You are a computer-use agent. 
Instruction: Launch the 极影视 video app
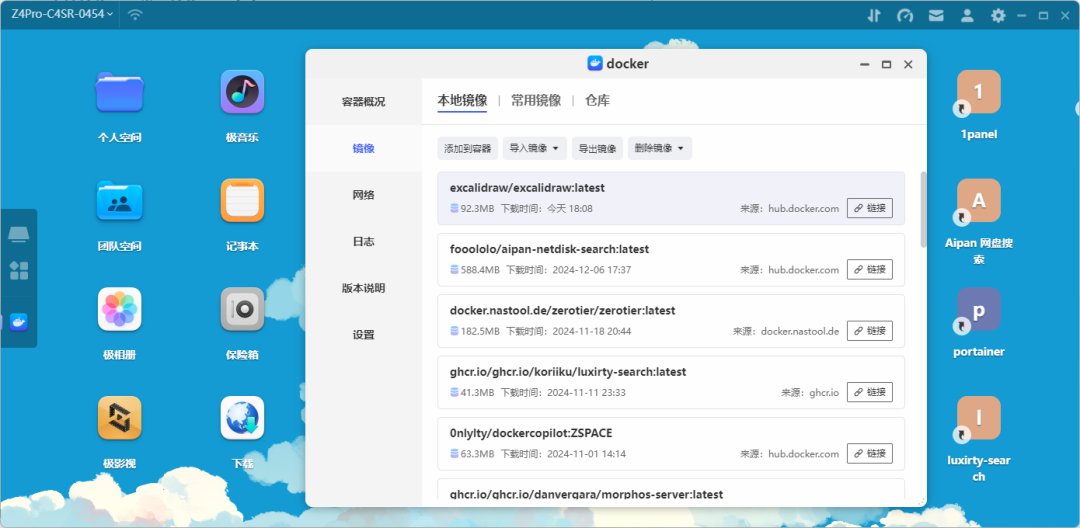(119, 418)
